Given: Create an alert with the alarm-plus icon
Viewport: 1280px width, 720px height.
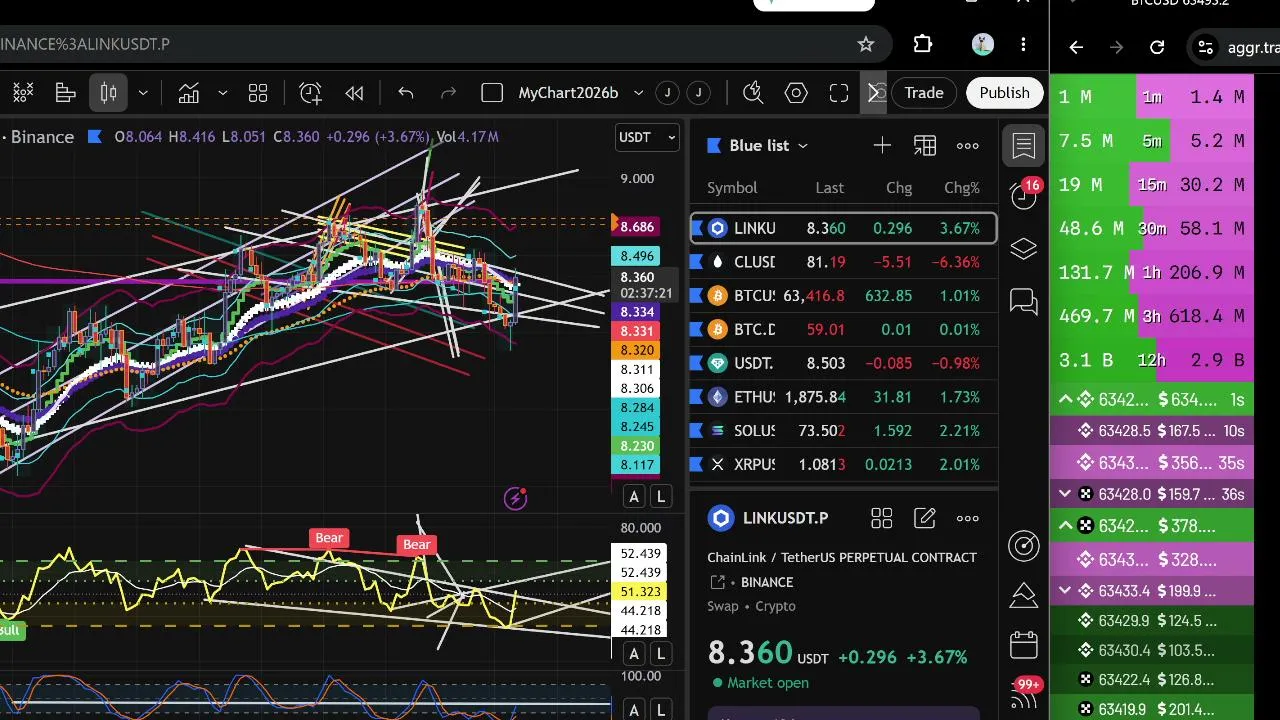Looking at the screenshot, I should [x=310, y=93].
